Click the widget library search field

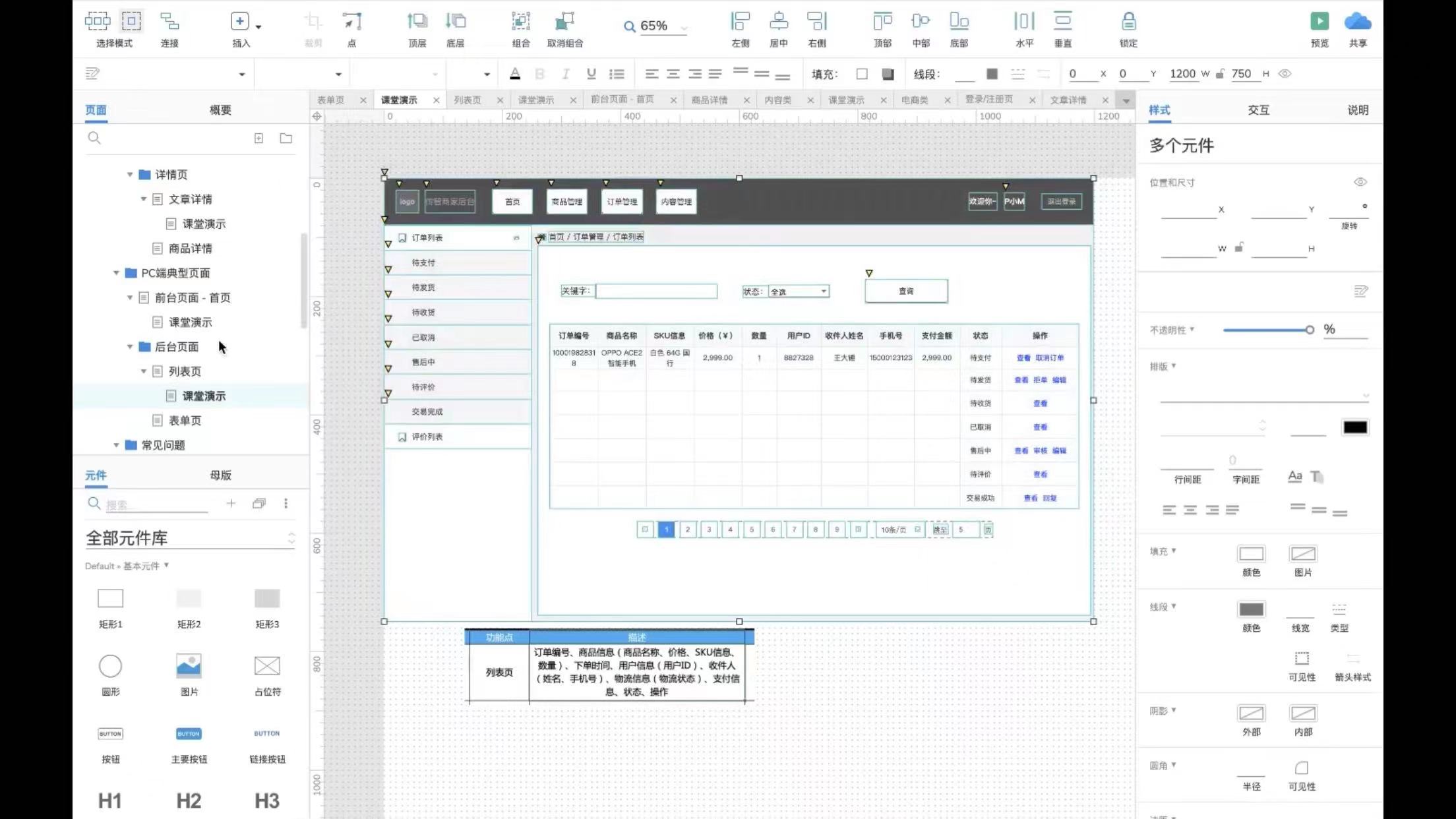[156, 504]
